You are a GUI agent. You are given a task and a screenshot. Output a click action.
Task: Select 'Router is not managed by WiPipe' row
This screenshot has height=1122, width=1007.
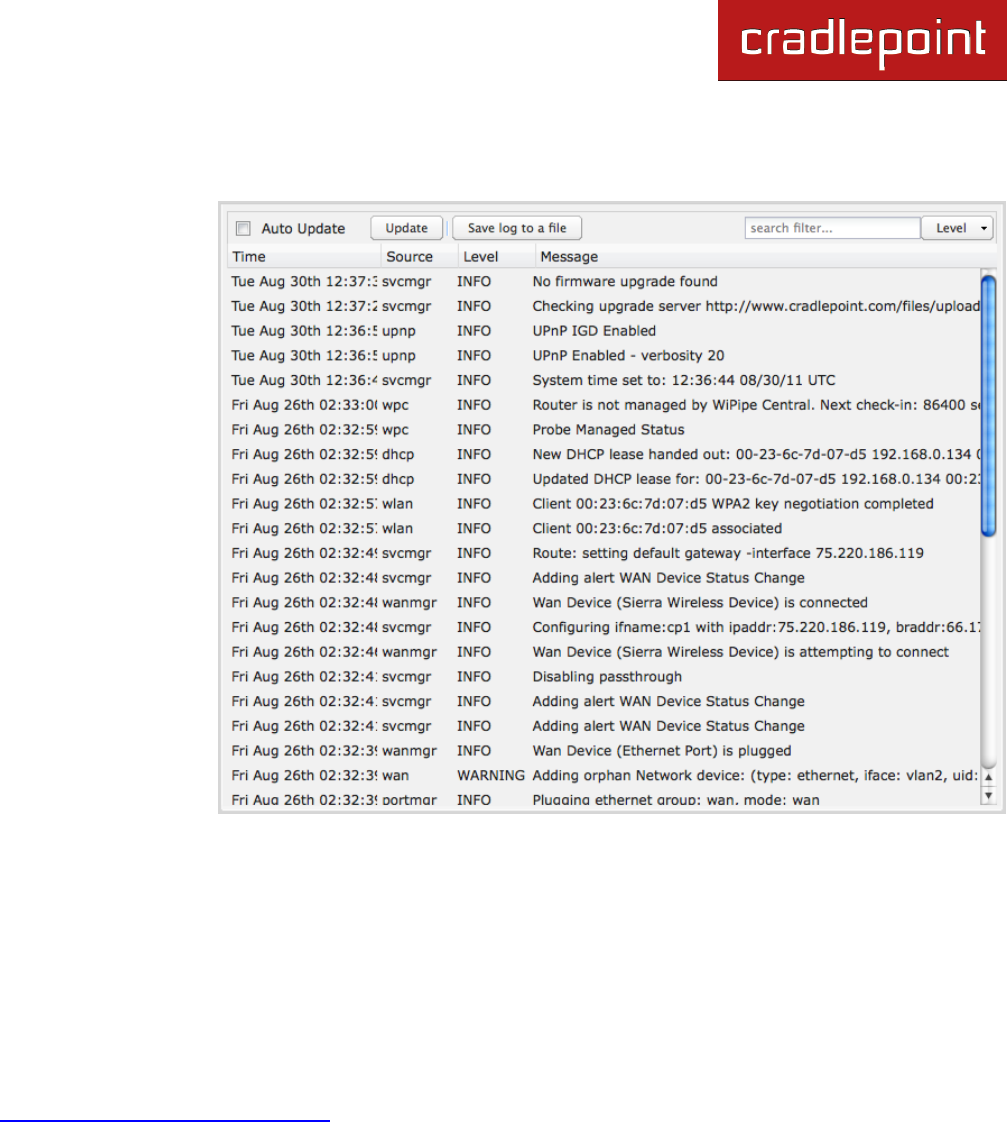[603, 405]
